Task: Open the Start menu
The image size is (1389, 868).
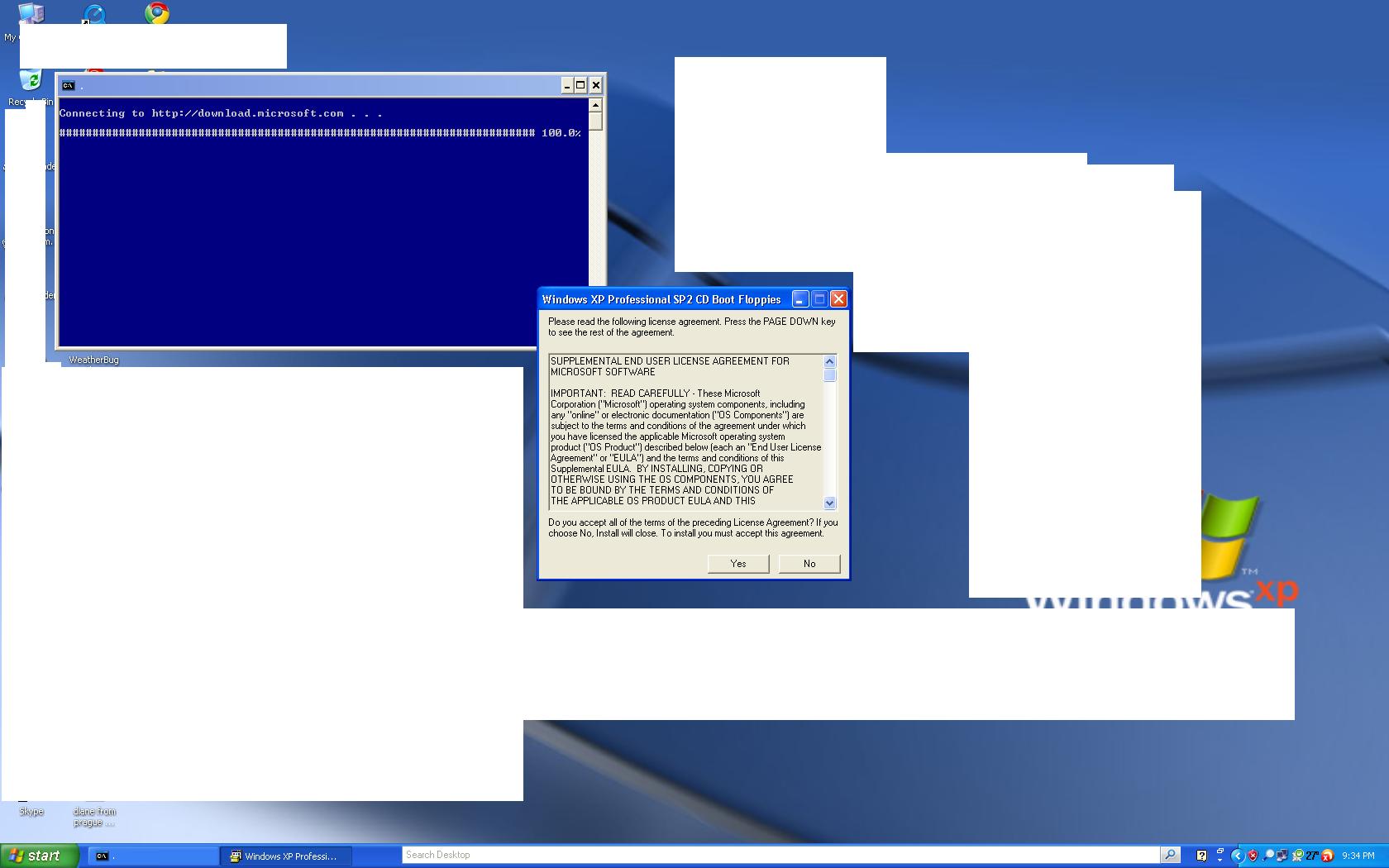Action: (40, 856)
